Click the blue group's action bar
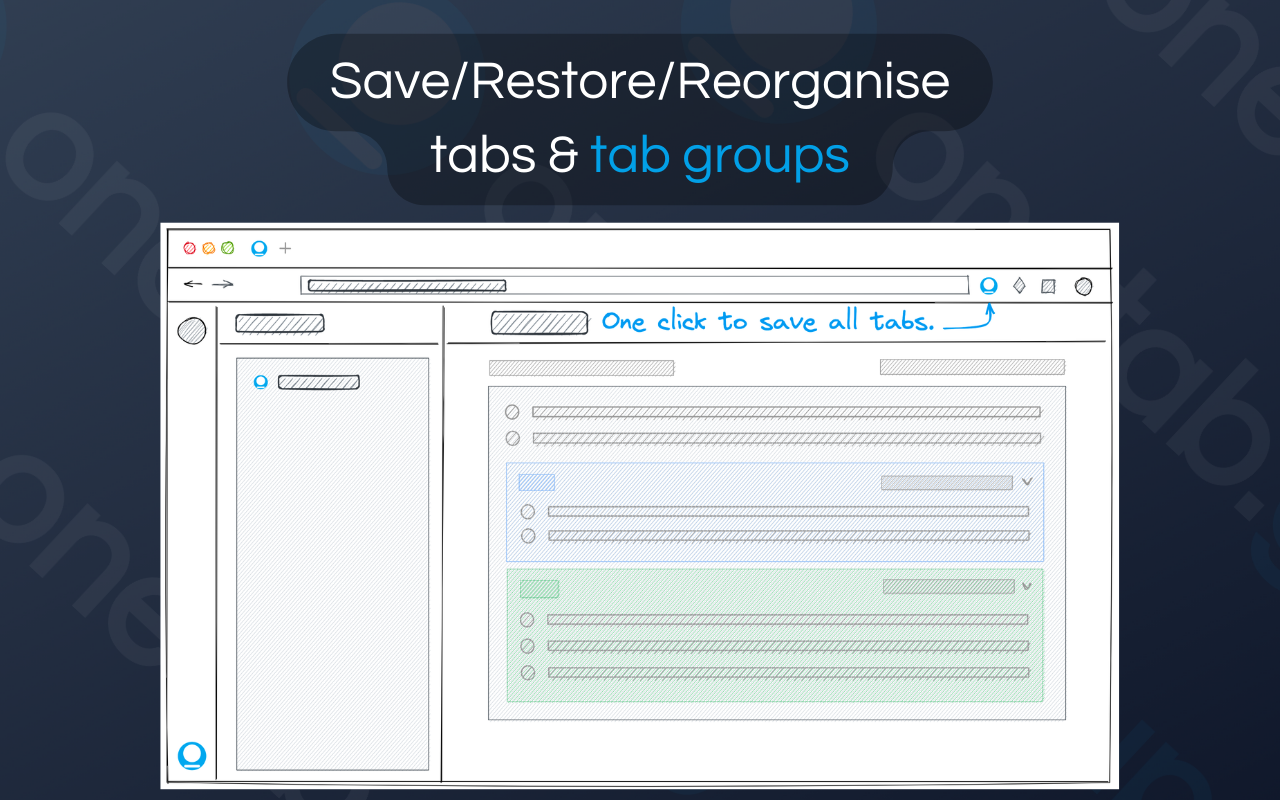Image resolution: width=1280 pixels, height=800 pixels. point(947,483)
